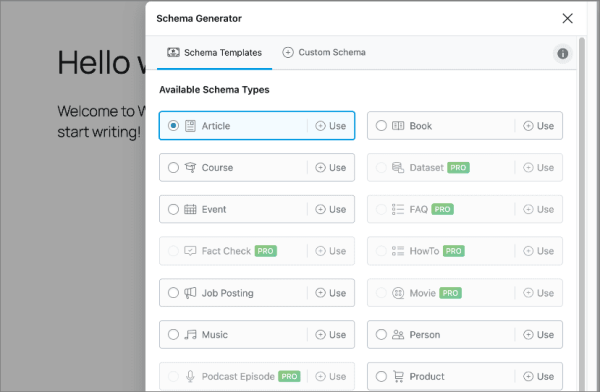This screenshot has height=392, width=600.
Task: Click the Job Posting megaphone icon
Action: pos(190,293)
